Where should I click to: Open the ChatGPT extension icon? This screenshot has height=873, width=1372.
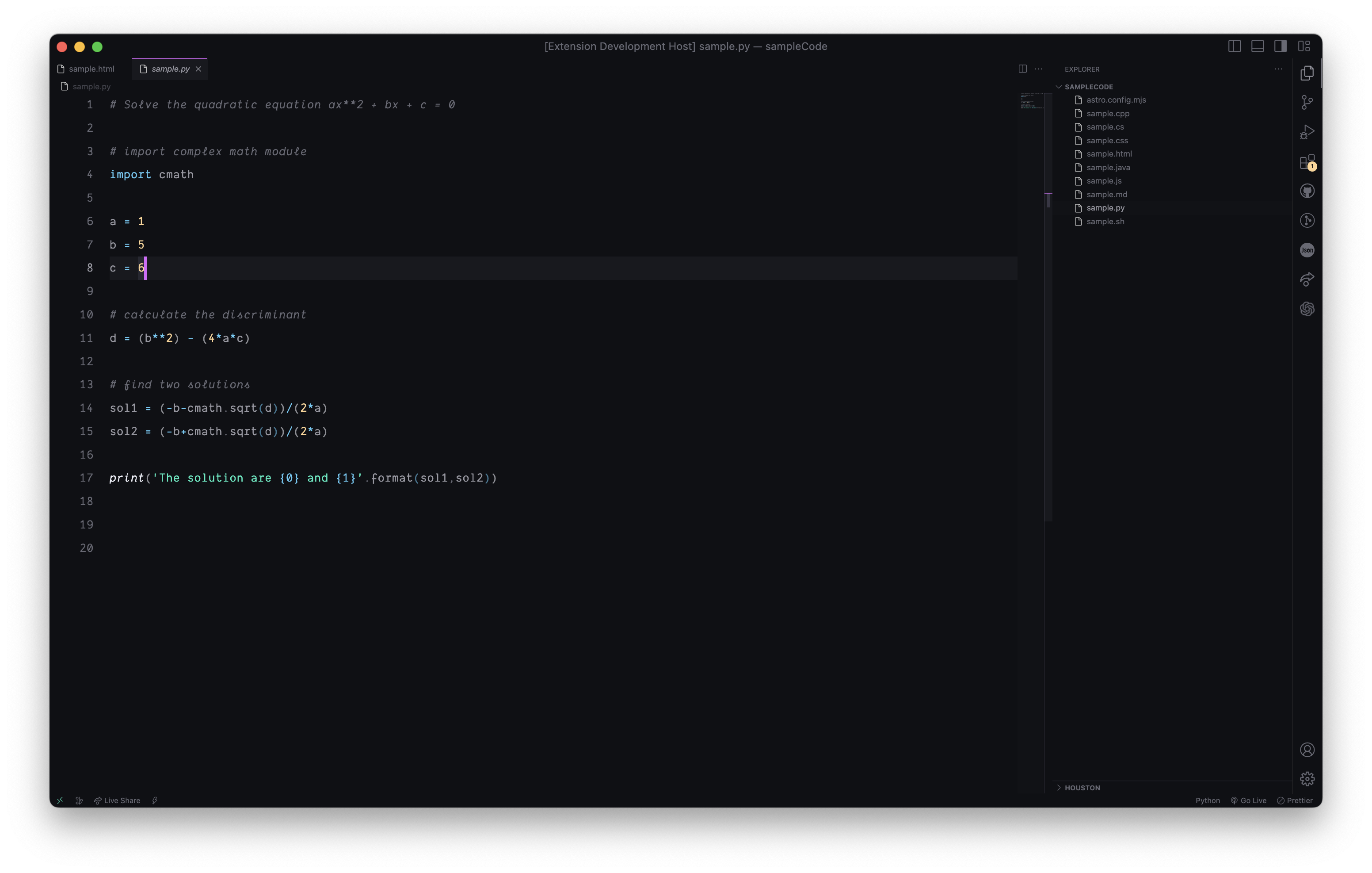1307,309
